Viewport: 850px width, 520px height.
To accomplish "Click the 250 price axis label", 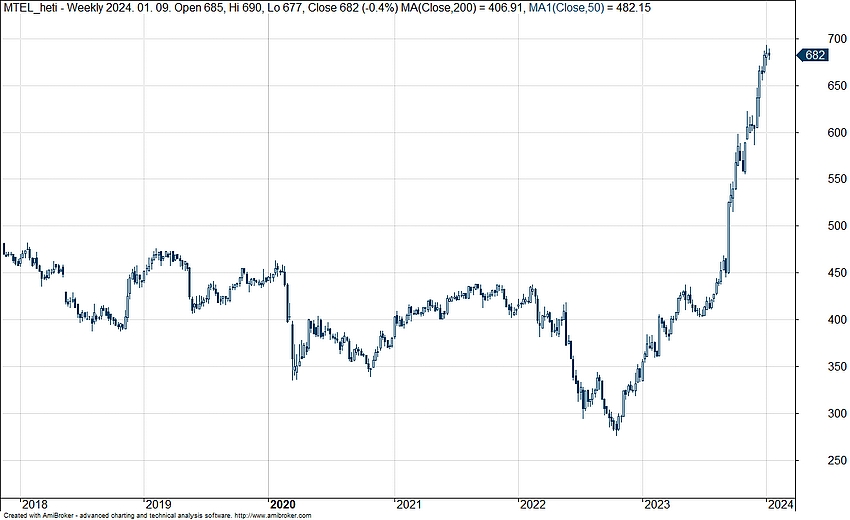I will tap(837, 460).
